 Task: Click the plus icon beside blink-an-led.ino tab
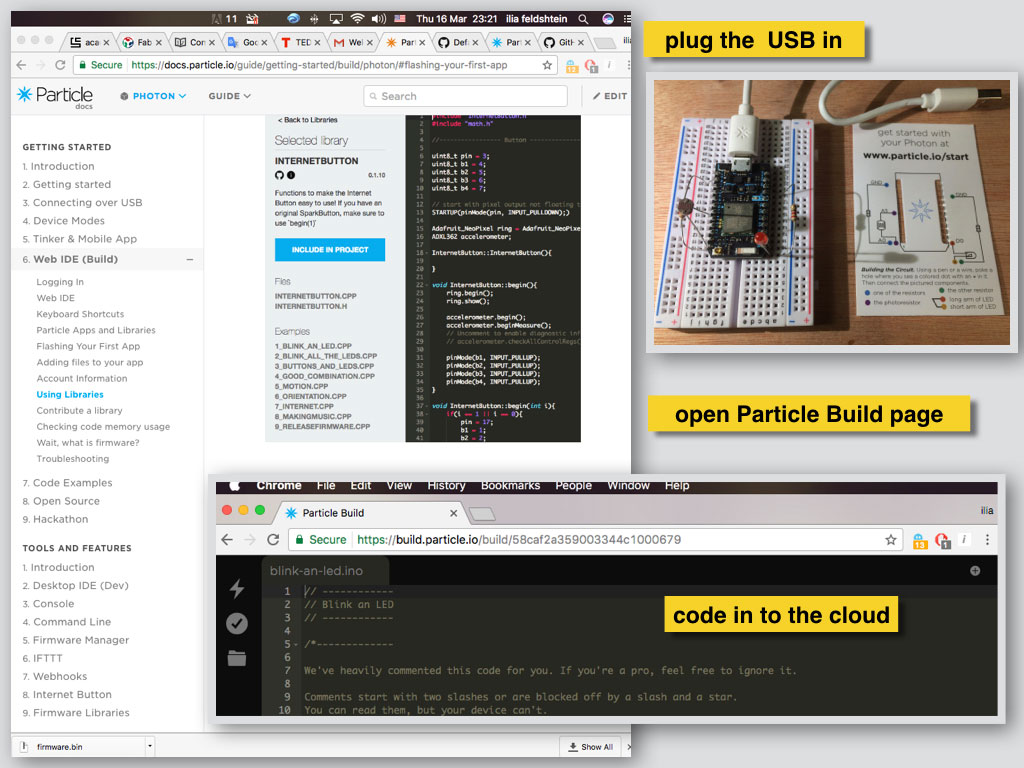tap(975, 571)
